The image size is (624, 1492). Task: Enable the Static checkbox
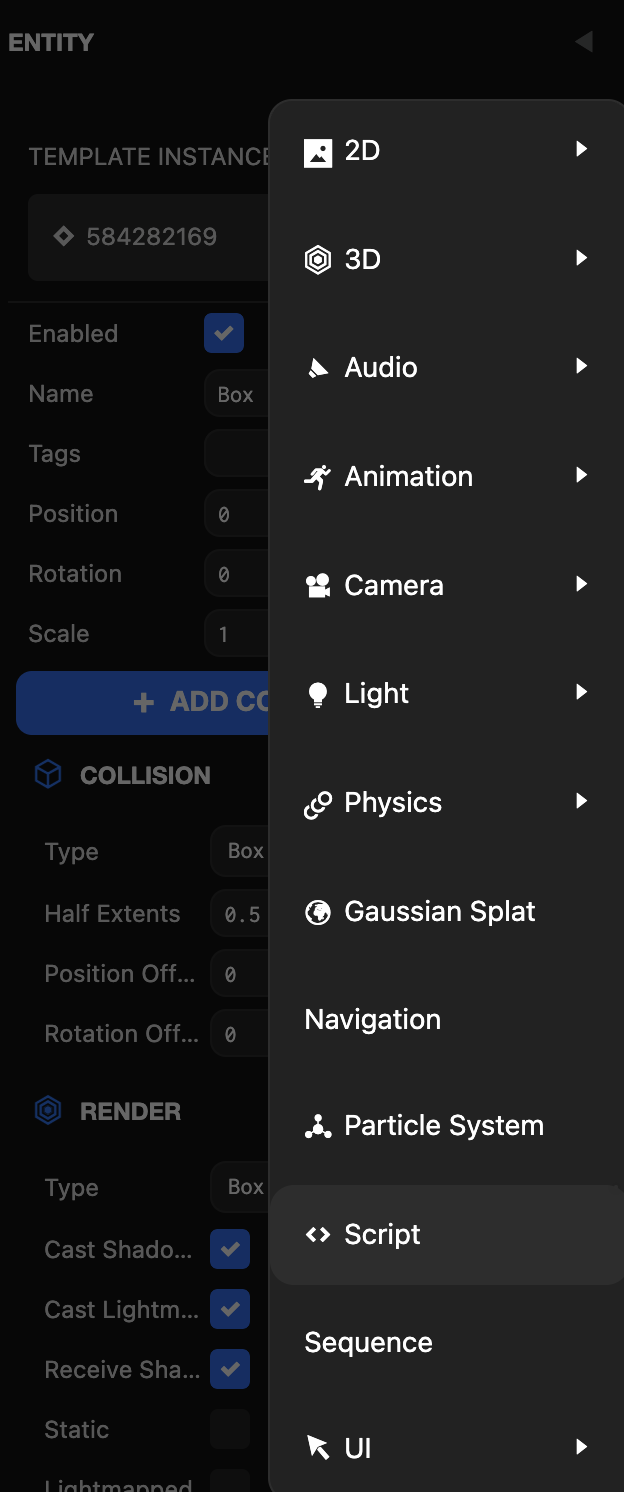230,1429
